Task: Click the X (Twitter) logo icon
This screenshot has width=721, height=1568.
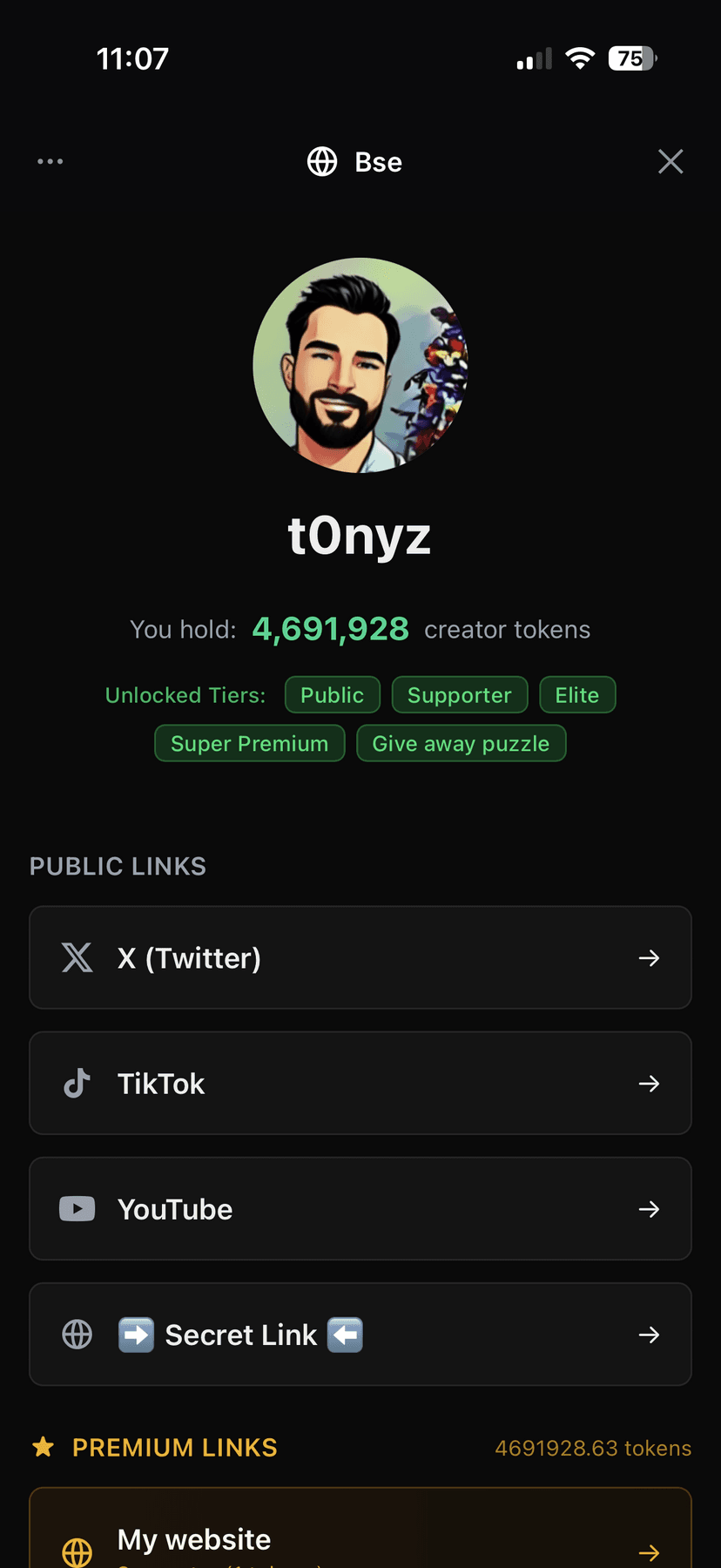Action: (x=77, y=957)
